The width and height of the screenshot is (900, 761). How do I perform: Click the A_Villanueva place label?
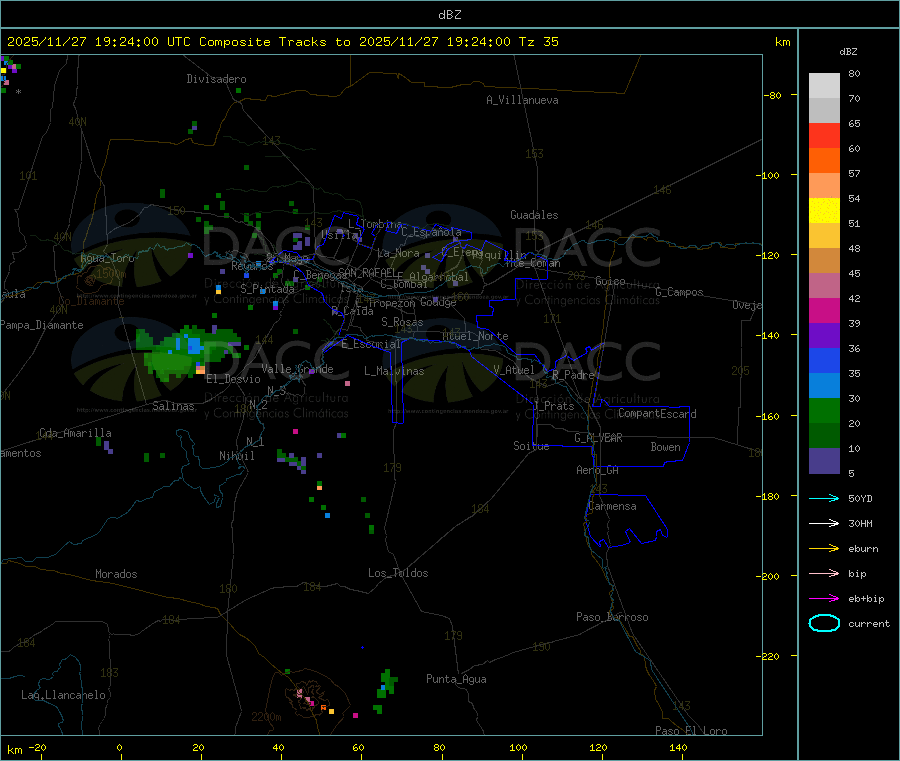tap(522, 100)
